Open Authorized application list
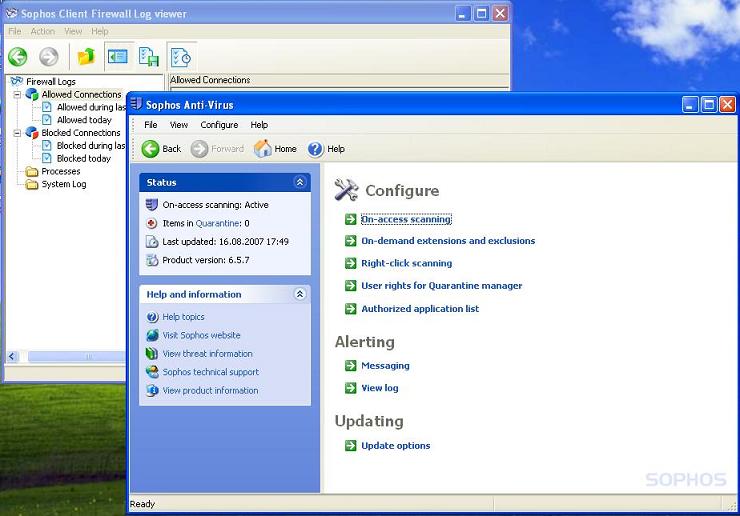Image resolution: width=740 pixels, height=516 pixels. click(x=420, y=309)
